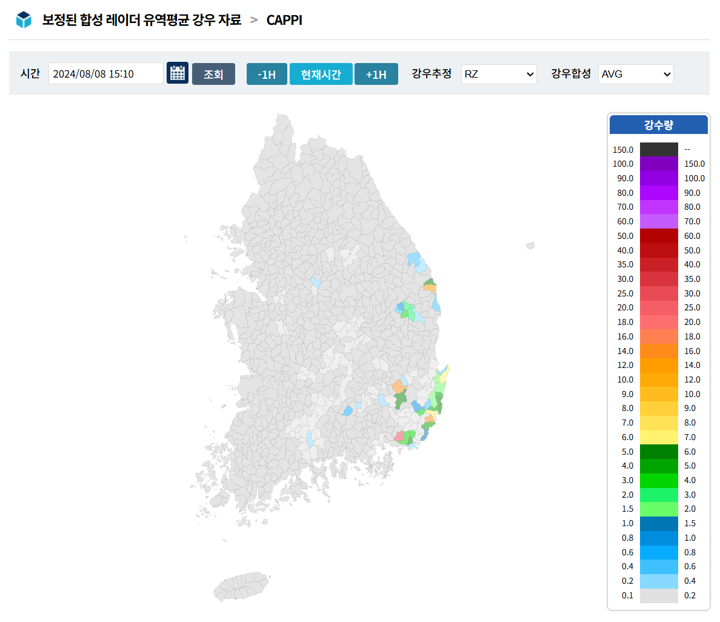Click the pink rainfall region on map
The height and width of the screenshot is (622, 720).
click(400, 437)
